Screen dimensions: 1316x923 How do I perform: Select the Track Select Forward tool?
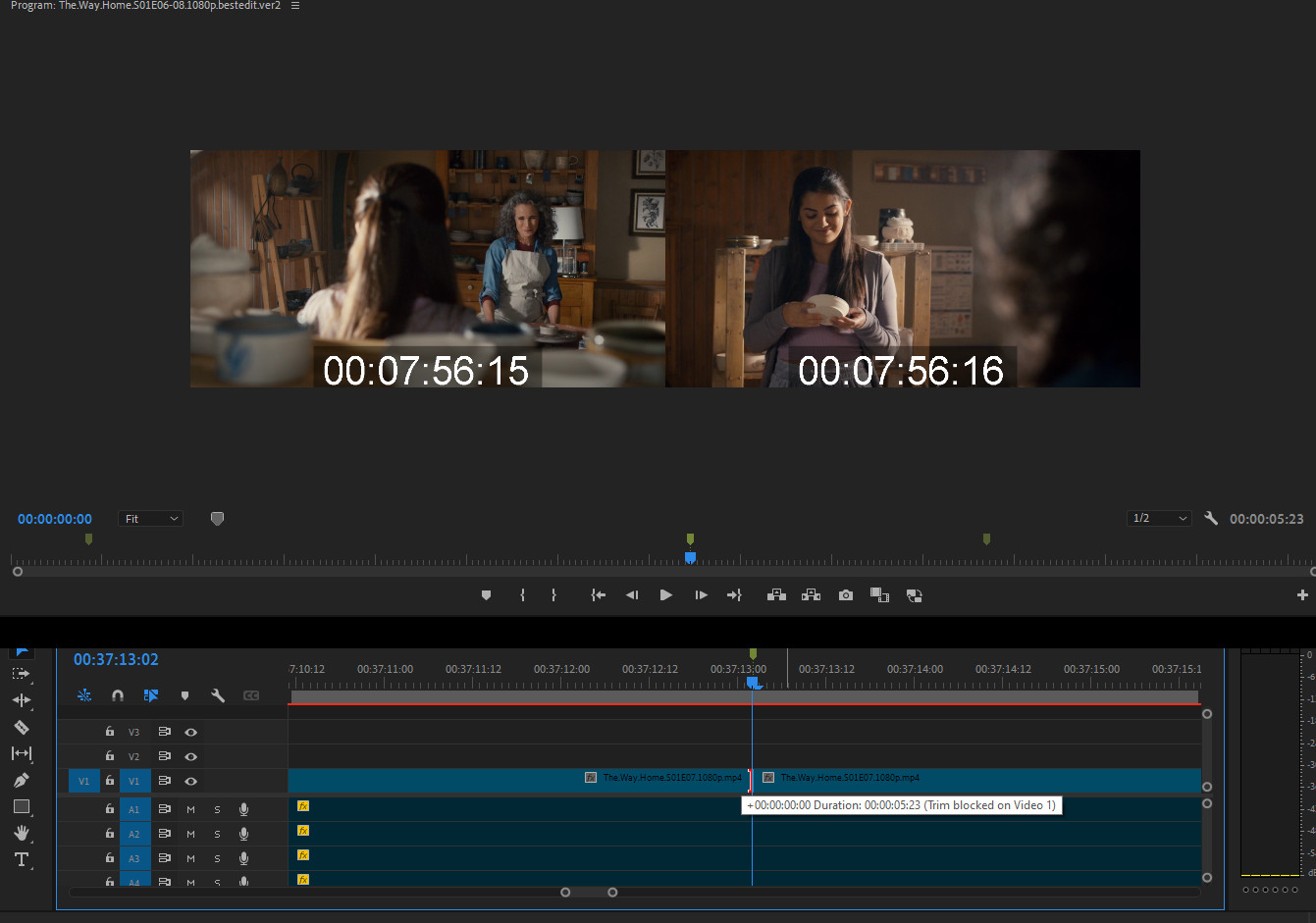point(21,674)
